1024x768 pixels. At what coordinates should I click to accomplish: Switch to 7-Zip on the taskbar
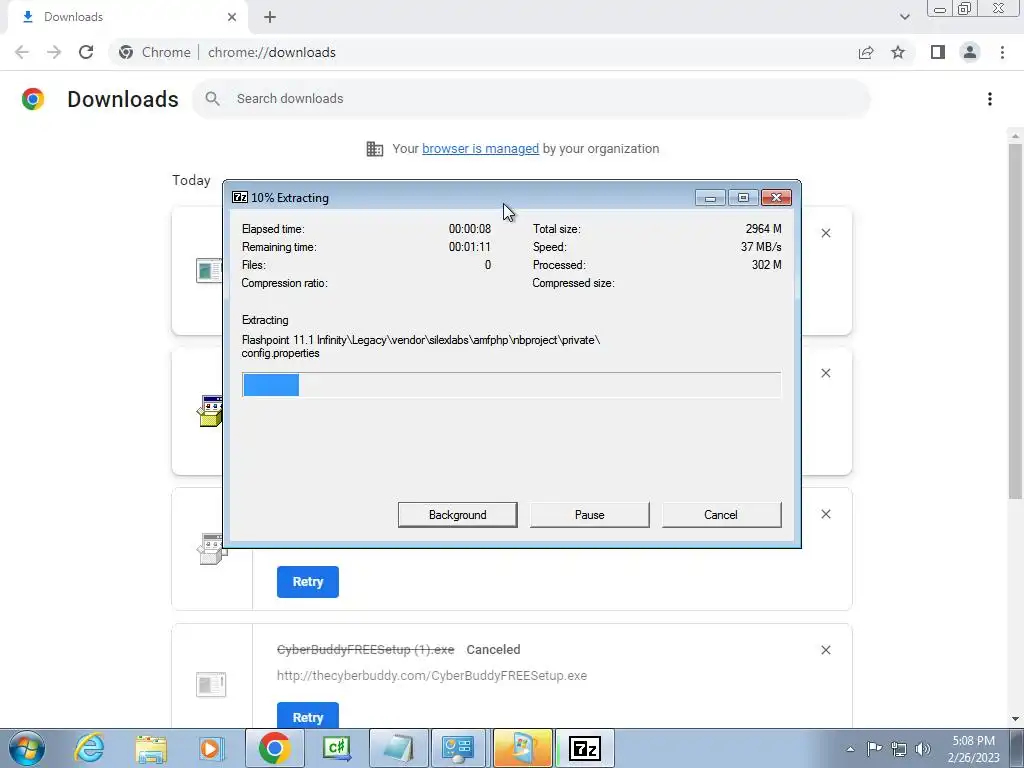(584, 748)
